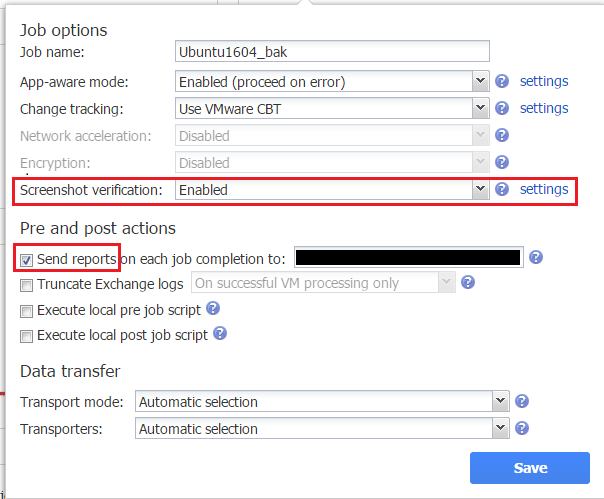
Task: Click help icon for Encryption row
Action: pos(502,162)
